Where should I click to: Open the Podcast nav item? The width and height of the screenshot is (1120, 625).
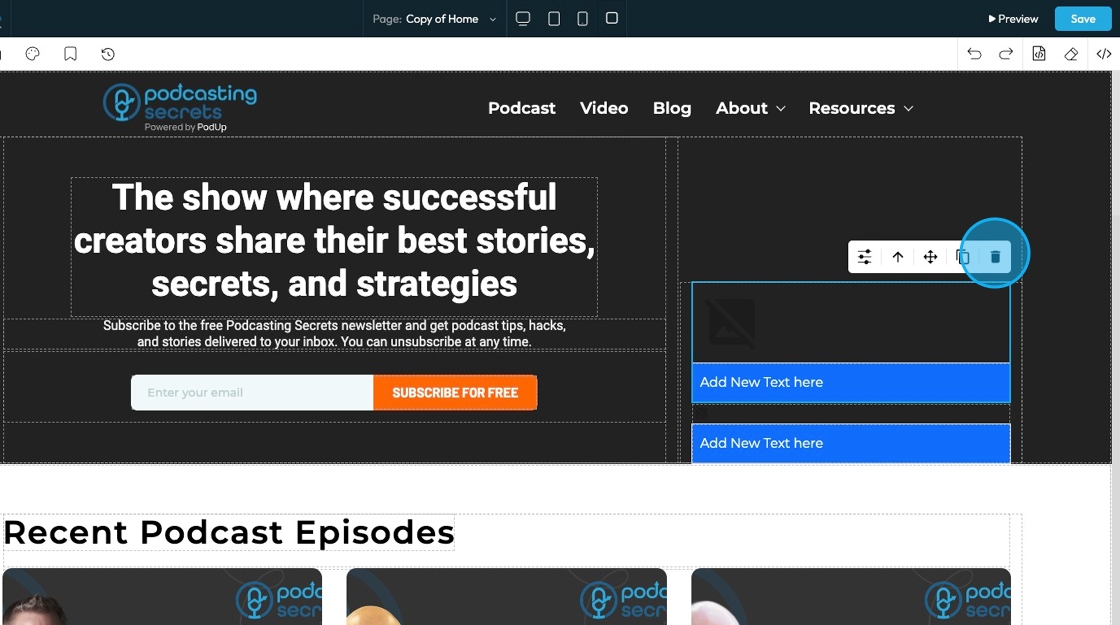521,109
